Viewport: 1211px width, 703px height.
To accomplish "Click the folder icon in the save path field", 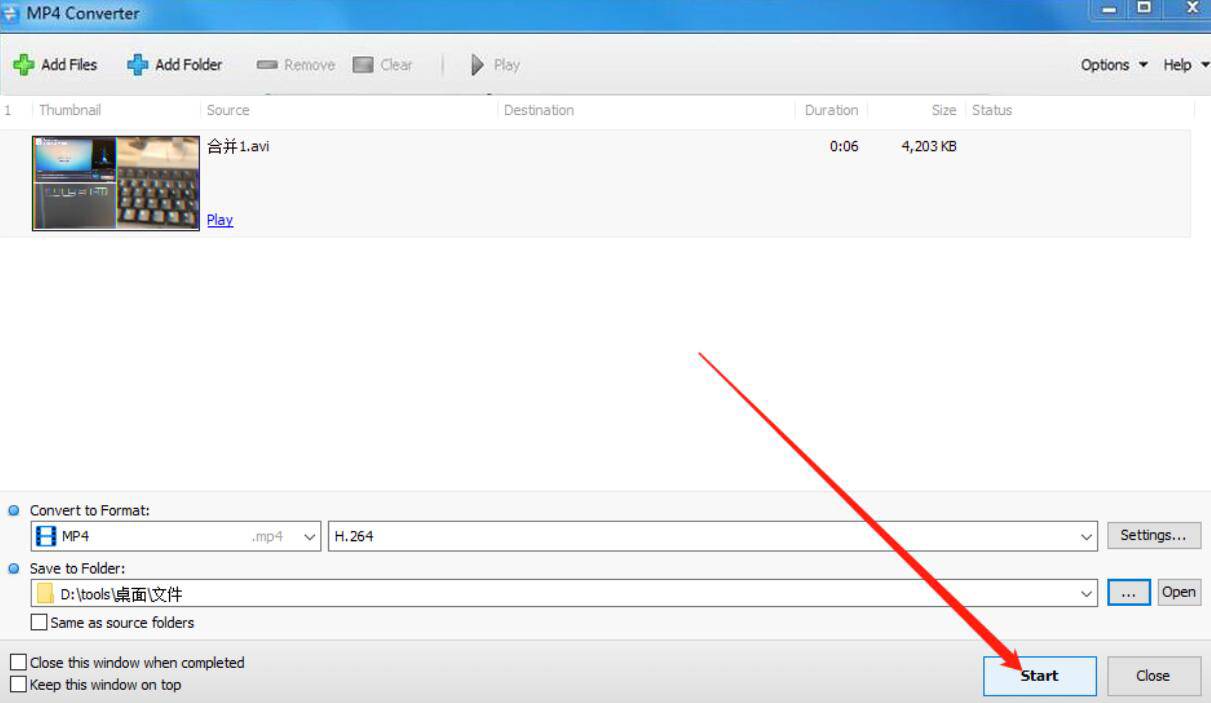I will (x=45, y=594).
